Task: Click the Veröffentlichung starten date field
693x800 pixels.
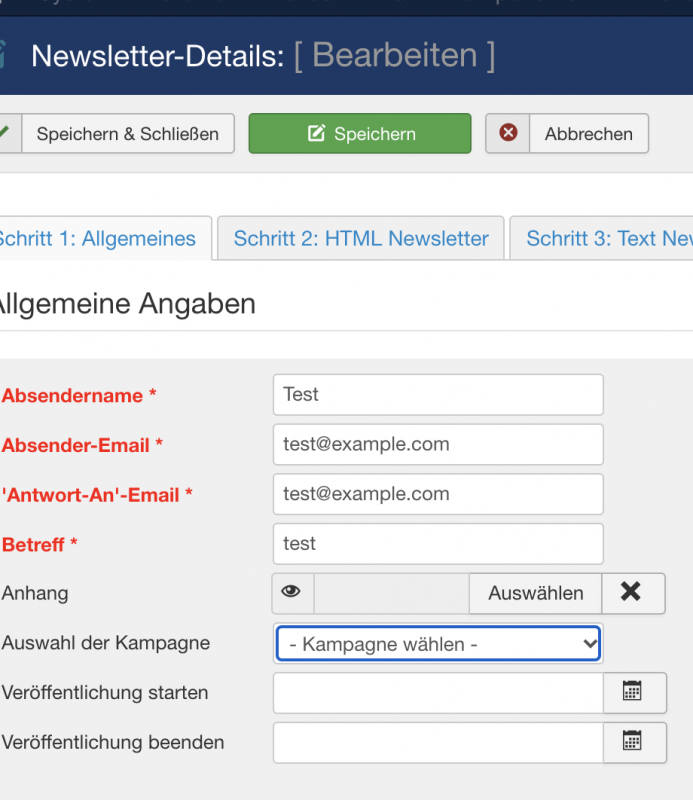Action: (x=438, y=693)
